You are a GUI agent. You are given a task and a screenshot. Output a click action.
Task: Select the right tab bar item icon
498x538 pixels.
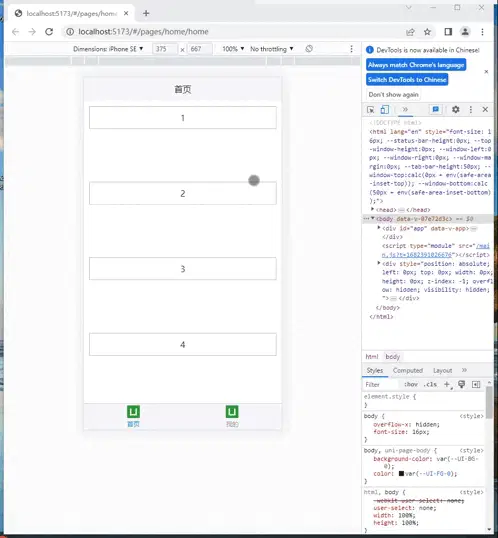point(232,412)
